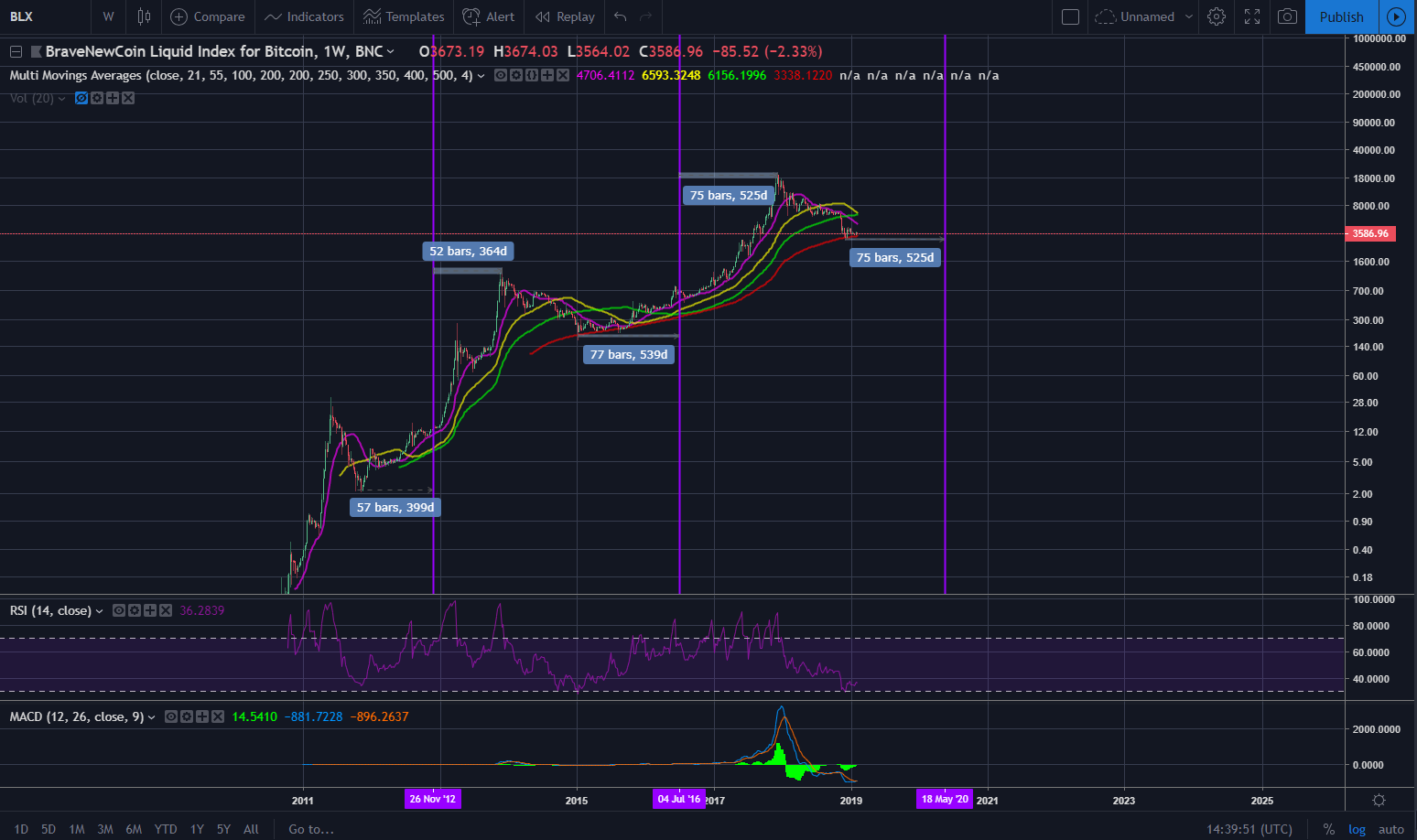
Task: Enter fullscreen mode
Action: 1252,16
